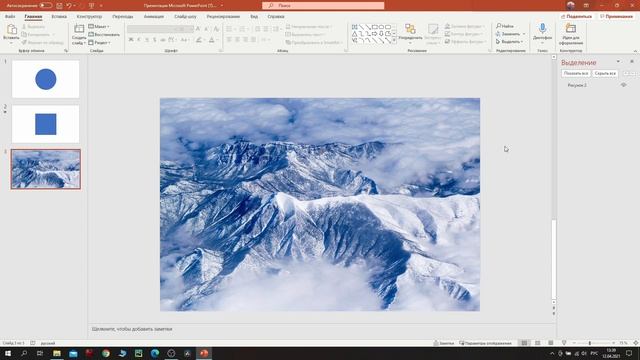
Task: Click Параметры отображения in status bar
Action: [x=485, y=343]
